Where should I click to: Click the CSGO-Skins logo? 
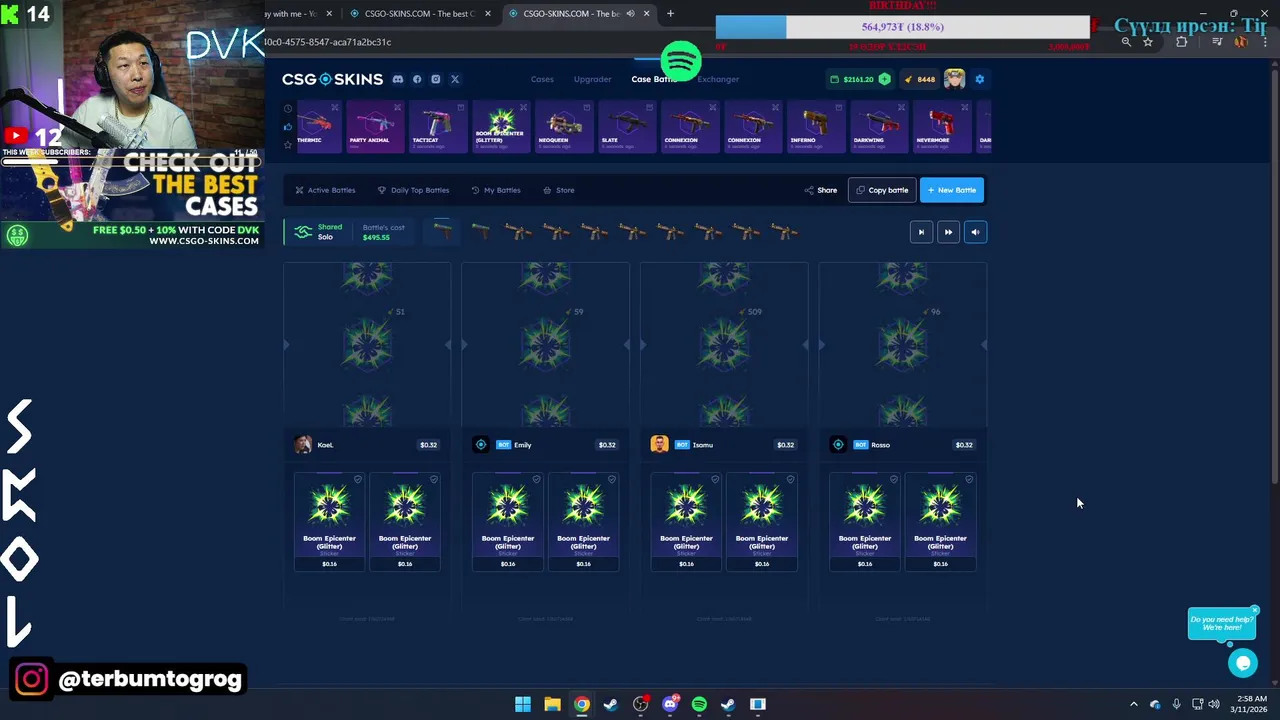tap(332, 79)
